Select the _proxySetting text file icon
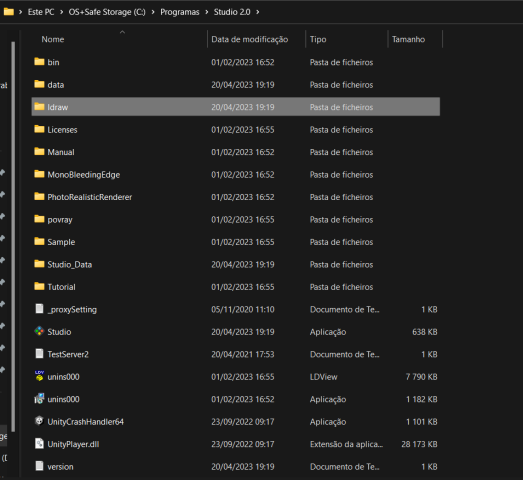The image size is (523, 480). [39, 309]
